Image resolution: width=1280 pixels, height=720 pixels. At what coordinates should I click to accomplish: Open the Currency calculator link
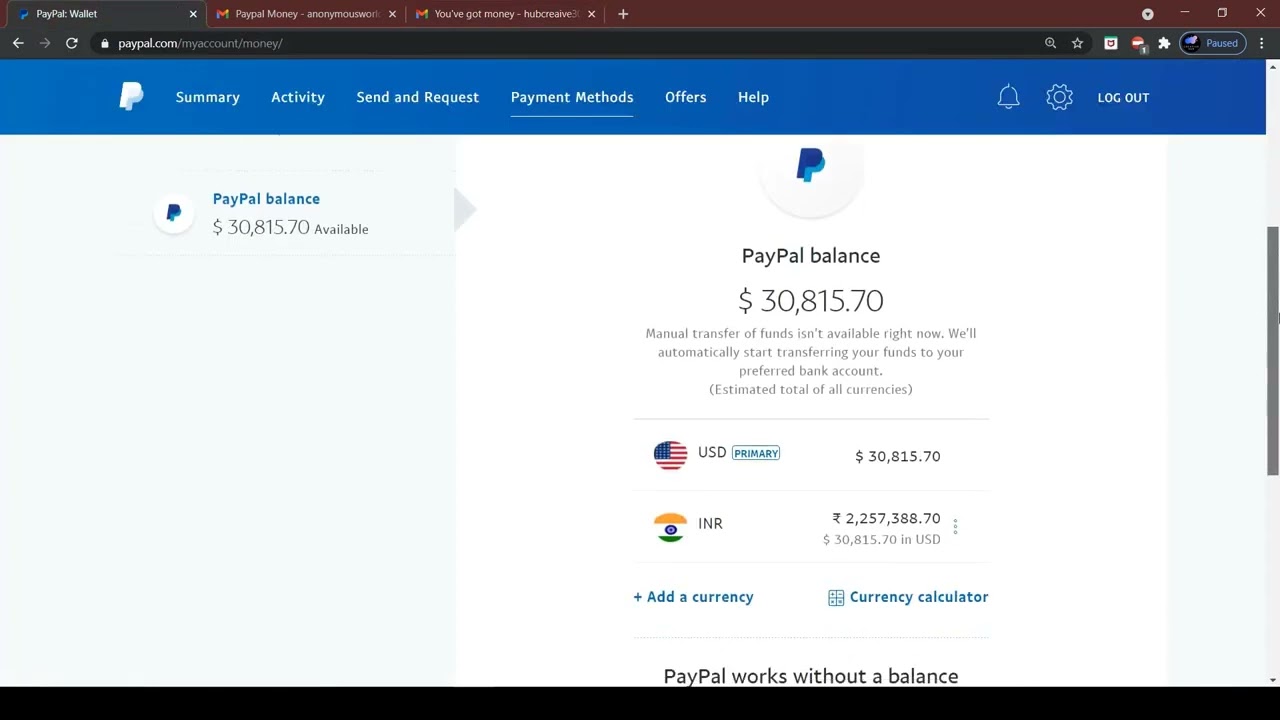[x=918, y=597]
